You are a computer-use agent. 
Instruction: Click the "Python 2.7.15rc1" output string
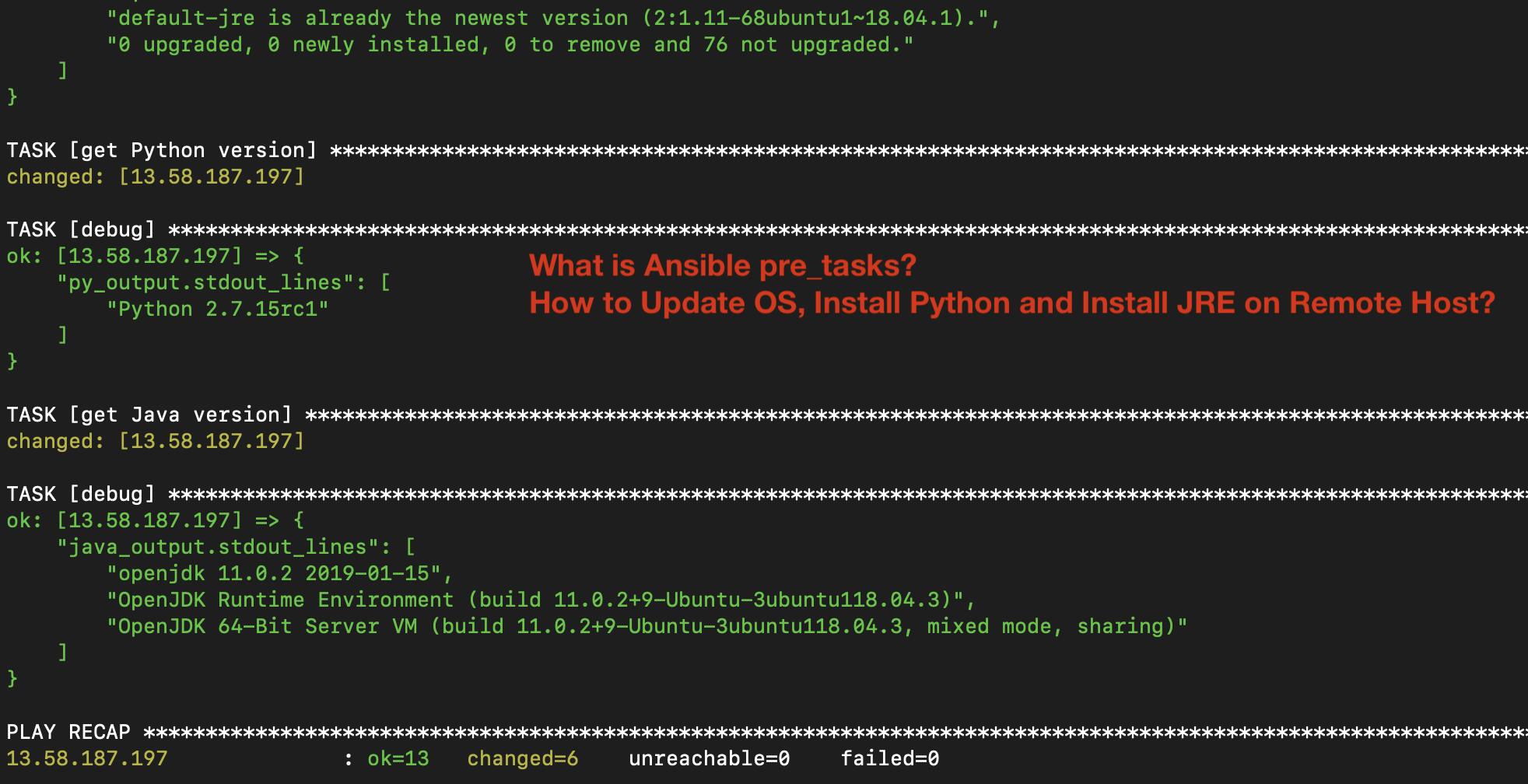pos(218,309)
